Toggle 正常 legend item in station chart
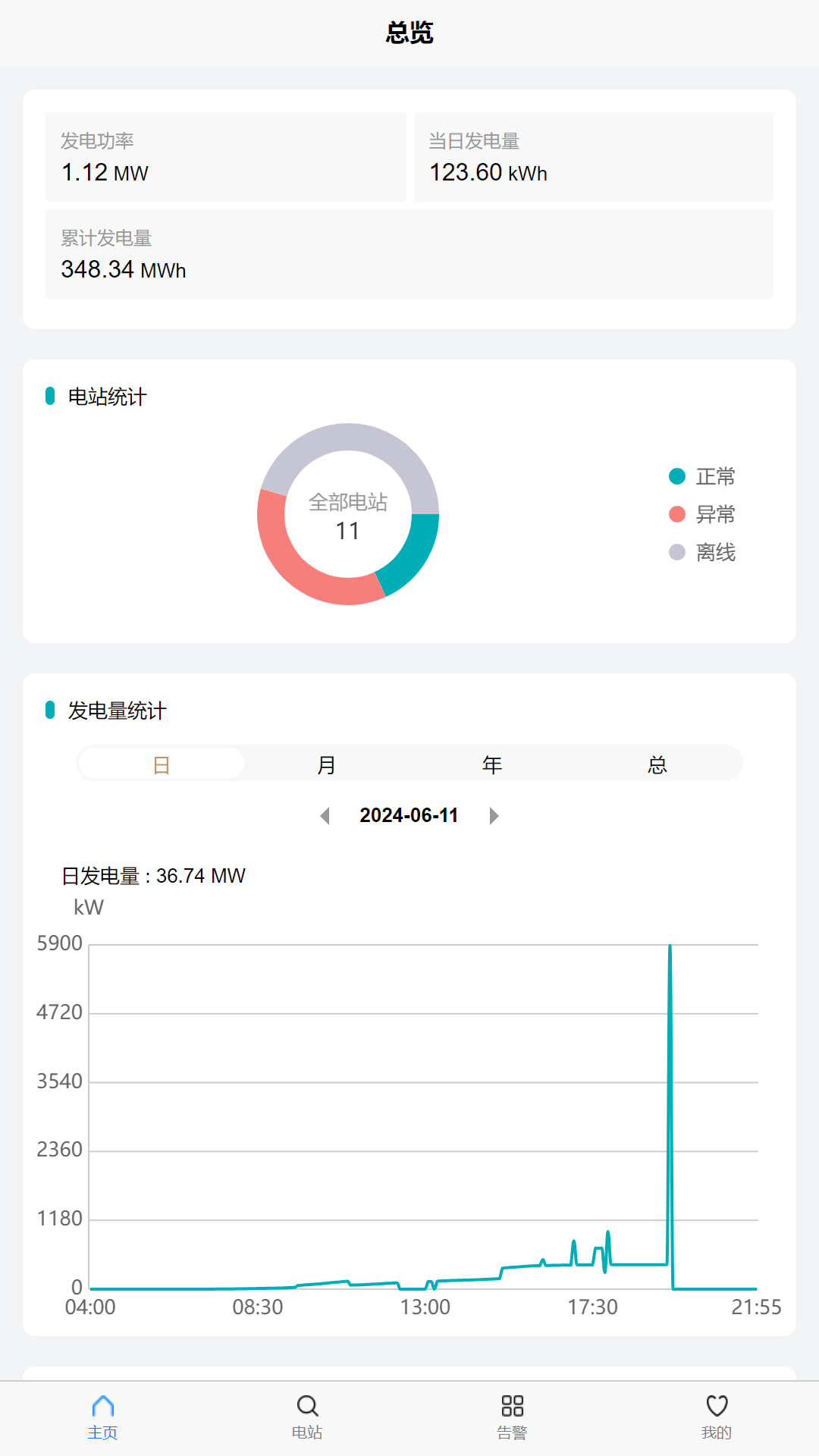This screenshot has height=1456, width=819. coord(702,476)
